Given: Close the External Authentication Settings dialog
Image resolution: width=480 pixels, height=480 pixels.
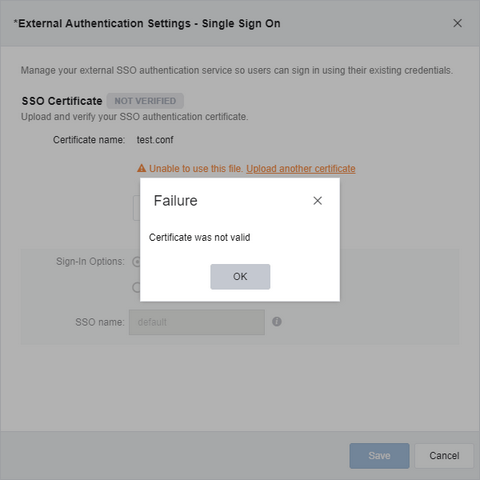Looking at the screenshot, I should click(x=457, y=23).
